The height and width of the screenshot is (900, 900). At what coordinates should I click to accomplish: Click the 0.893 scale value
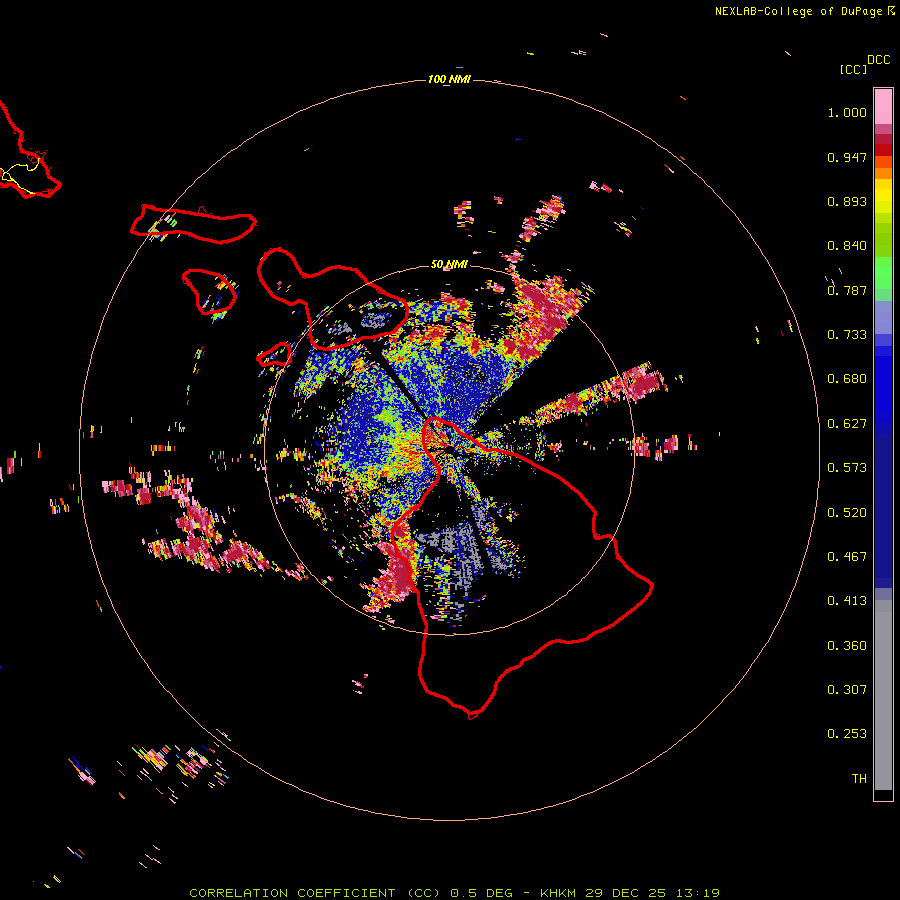847,201
